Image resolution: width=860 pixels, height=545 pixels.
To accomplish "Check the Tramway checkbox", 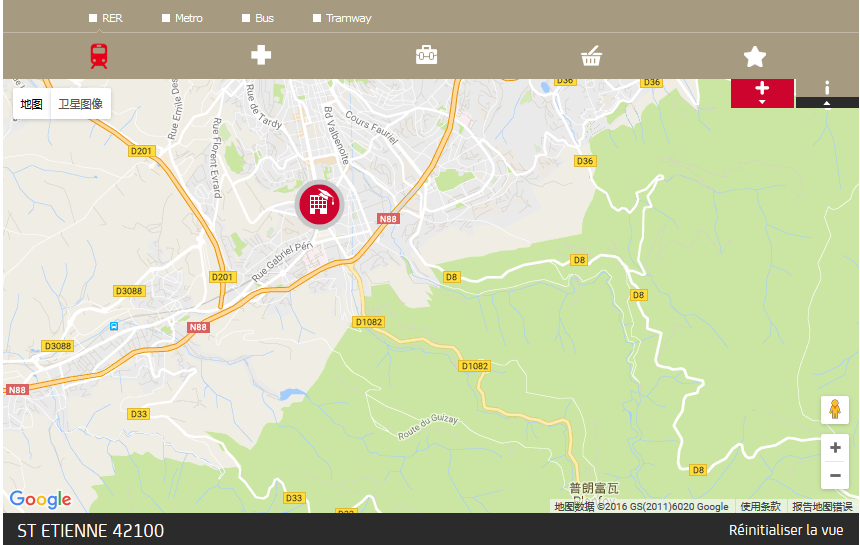I will (x=316, y=18).
